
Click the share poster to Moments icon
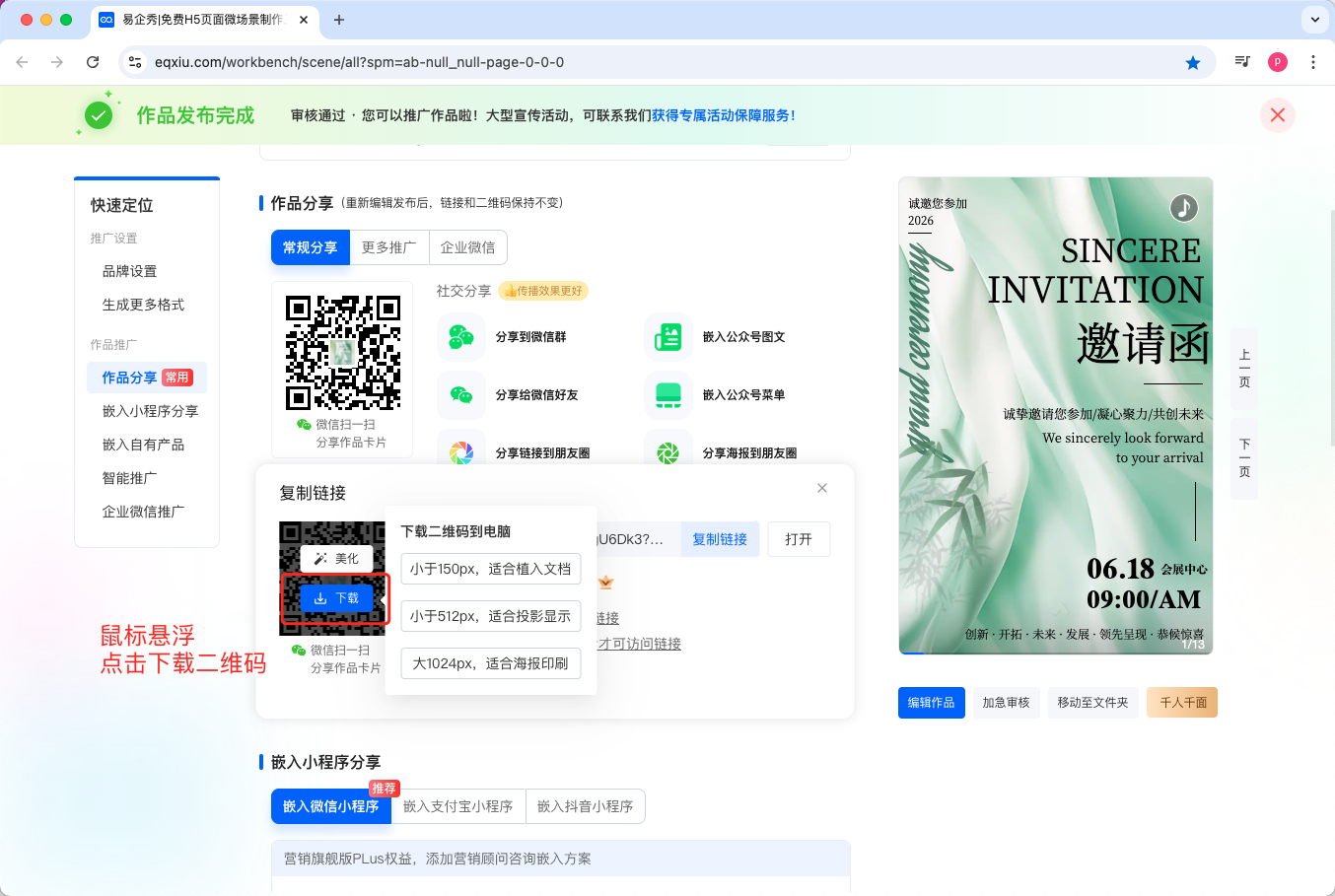(668, 452)
